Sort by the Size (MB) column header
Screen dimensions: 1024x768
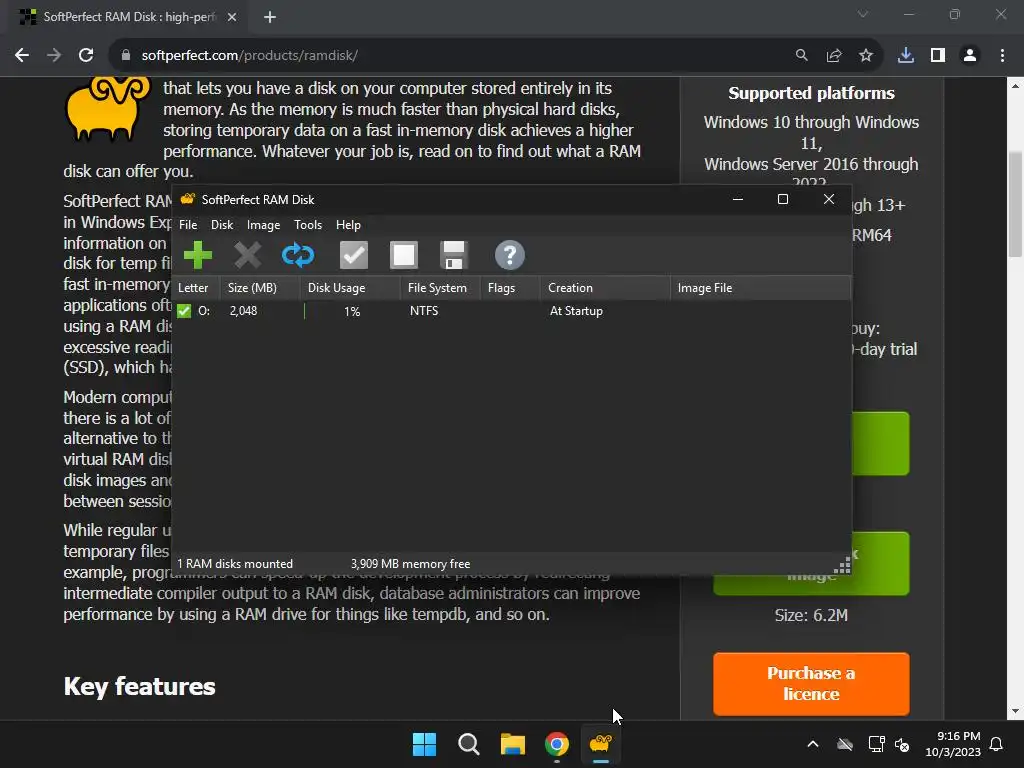[x=261, y=288]
